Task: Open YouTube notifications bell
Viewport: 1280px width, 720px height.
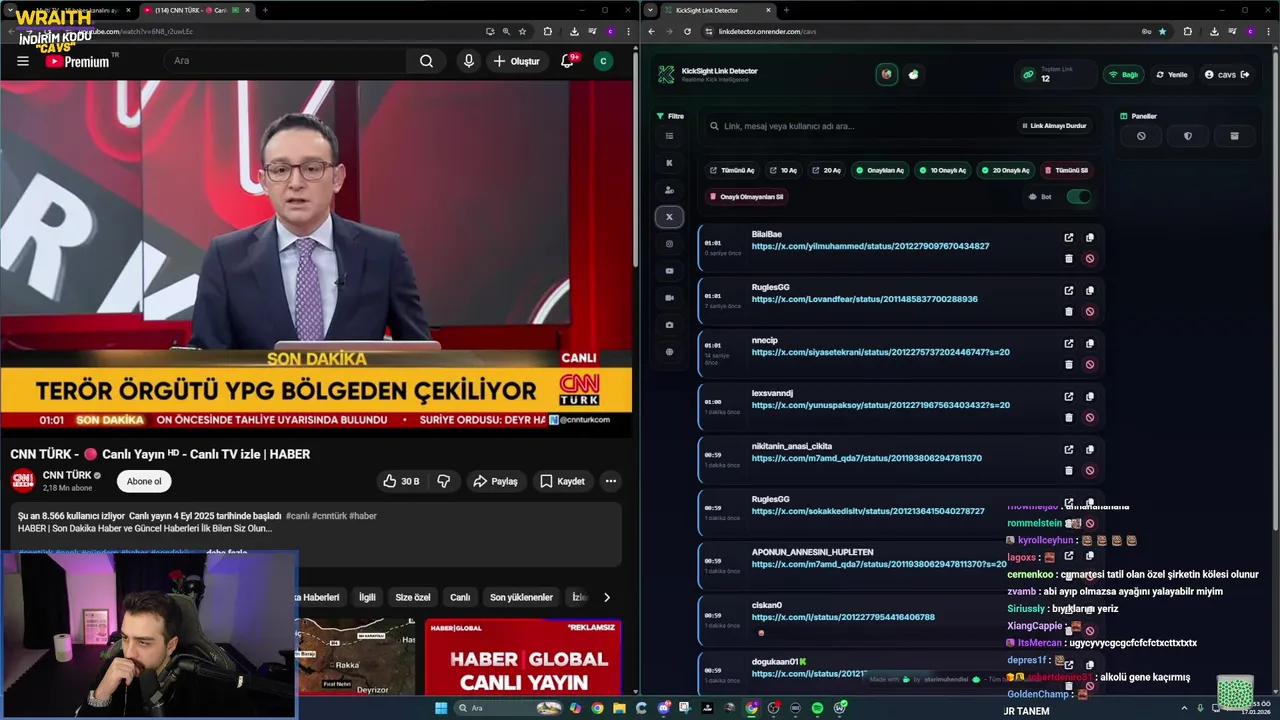Action: (x=567, y=61)
